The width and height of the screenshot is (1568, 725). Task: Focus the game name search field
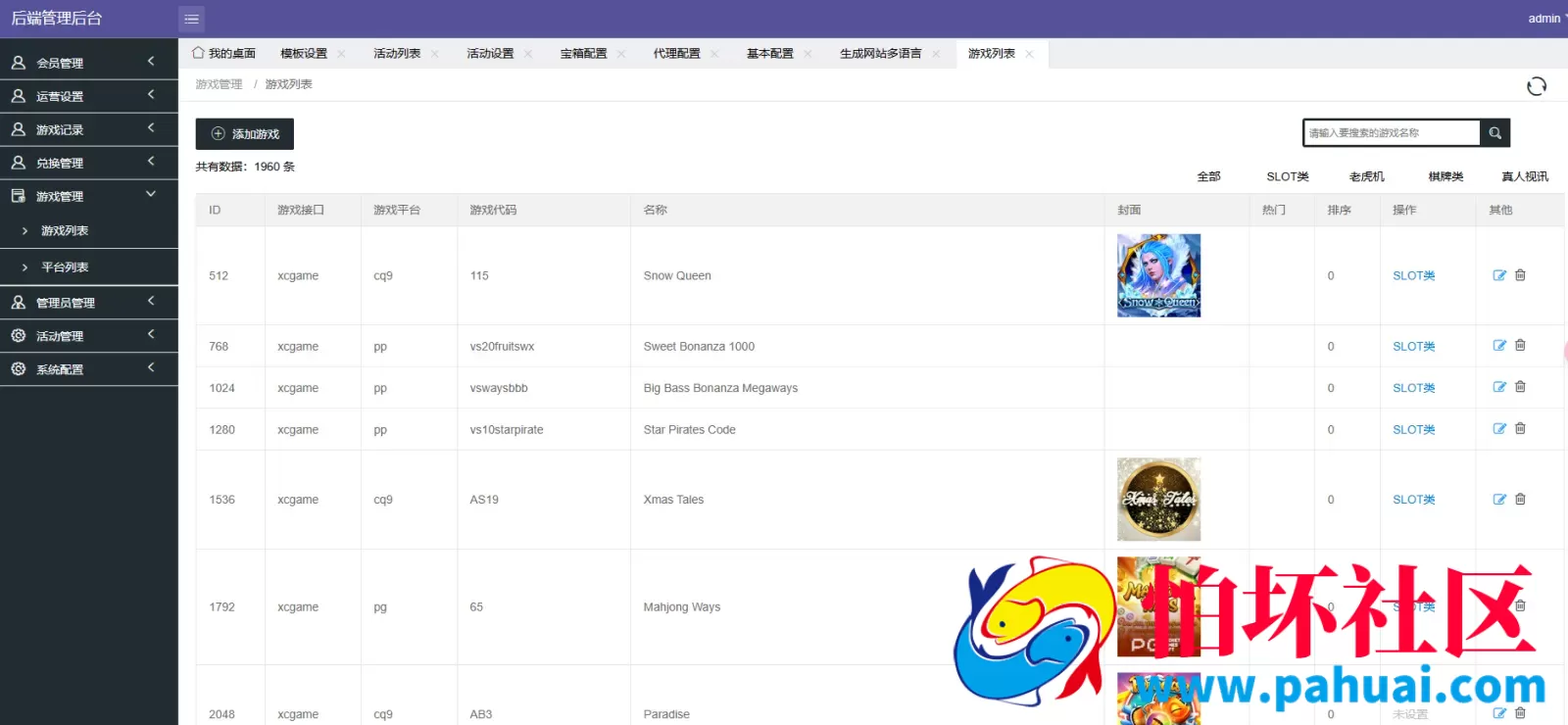click(1392, 132)
